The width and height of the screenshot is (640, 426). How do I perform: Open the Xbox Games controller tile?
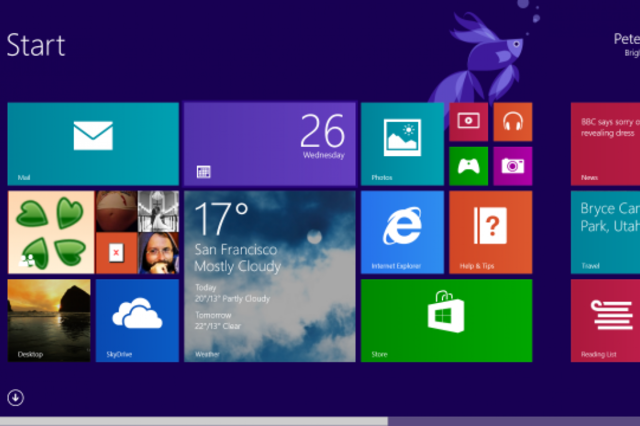point(469,166)
